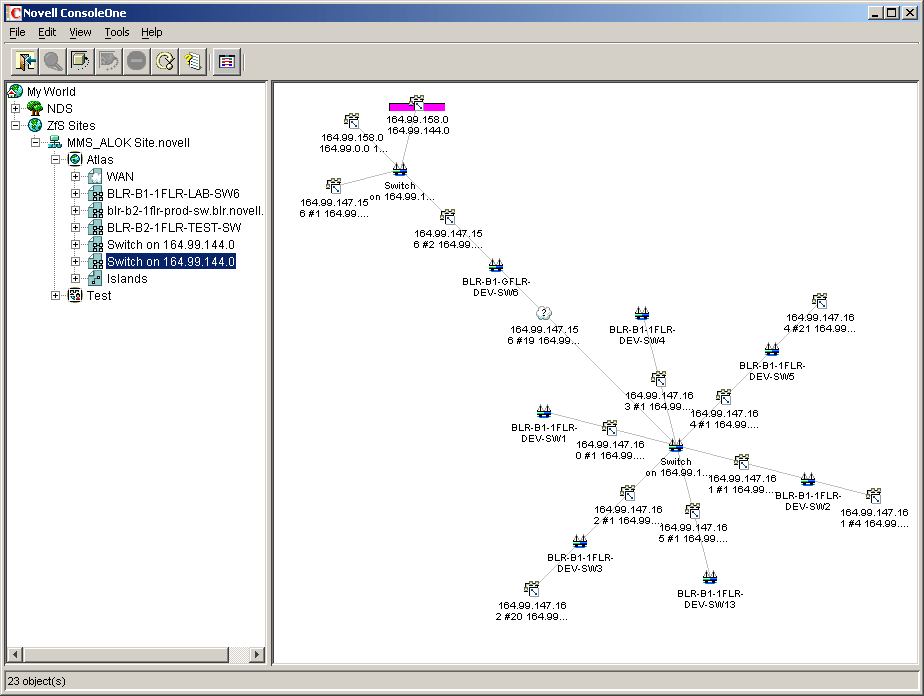Screen dimensions: 924x696
Task: Select the central Switch node in the map
Action: point(676,447)
